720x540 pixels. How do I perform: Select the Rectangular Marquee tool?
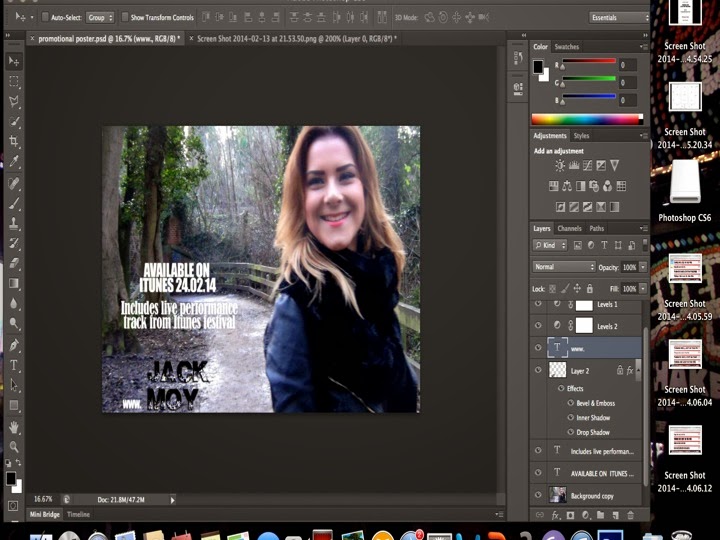[x=14, y=81]
